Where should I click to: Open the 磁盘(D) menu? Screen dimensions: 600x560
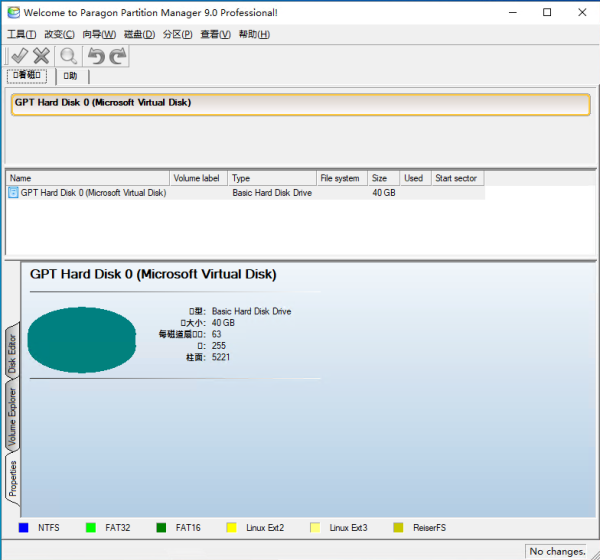(x=139, y=34)
